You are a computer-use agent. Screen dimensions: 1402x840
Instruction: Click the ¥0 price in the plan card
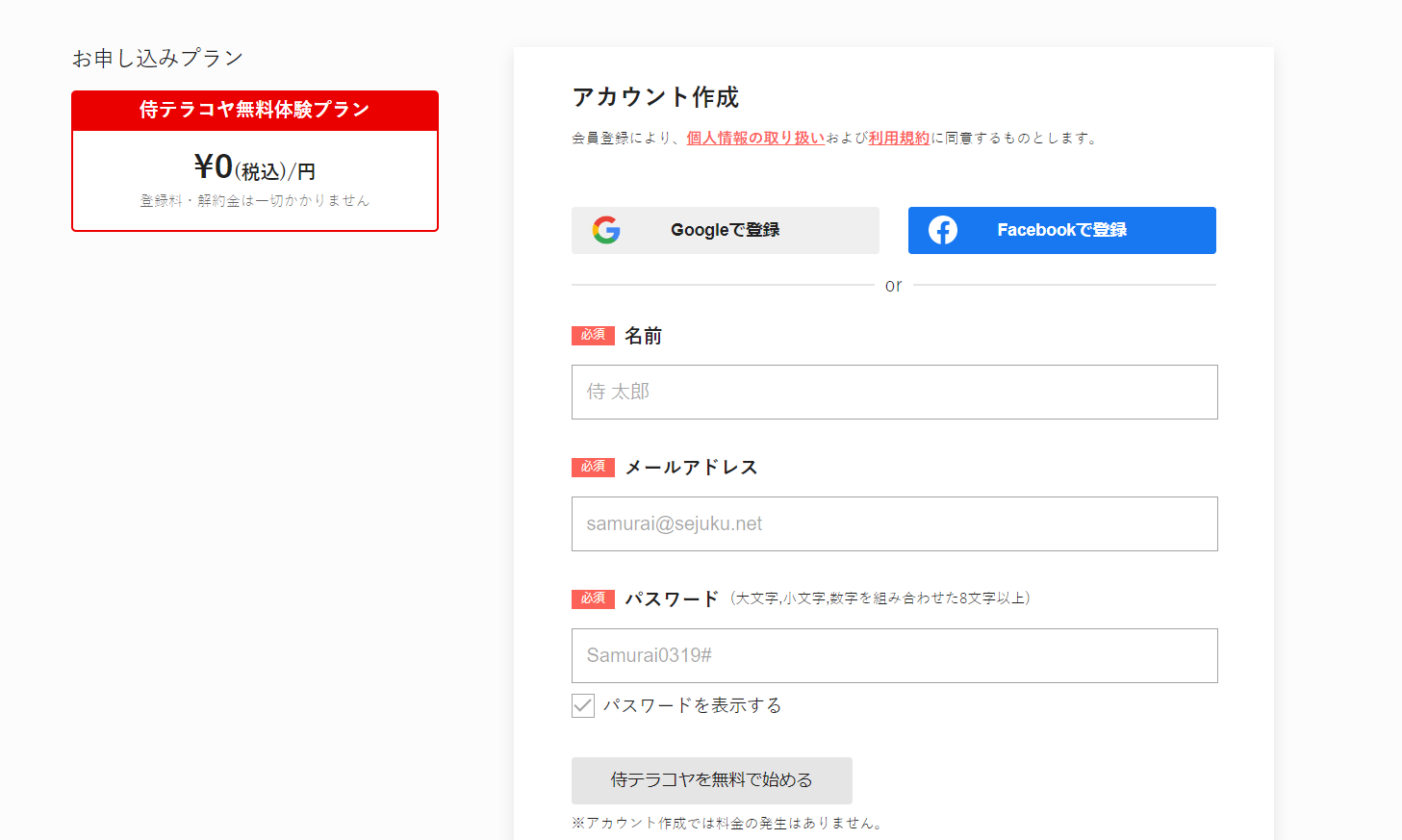(215, 167)
